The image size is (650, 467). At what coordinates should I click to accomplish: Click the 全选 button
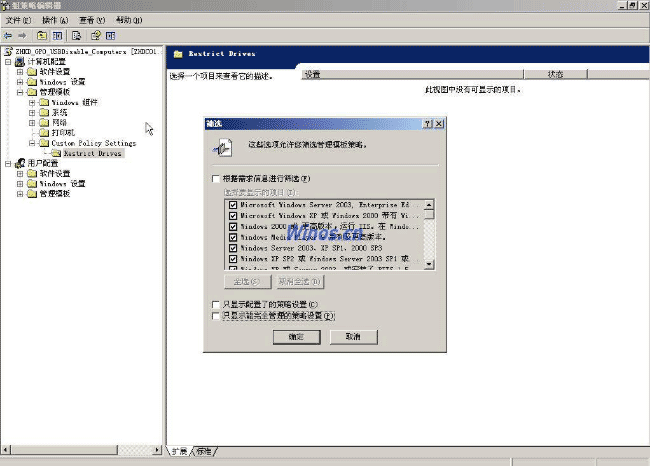pyautogui.click(x=247, y=282)
